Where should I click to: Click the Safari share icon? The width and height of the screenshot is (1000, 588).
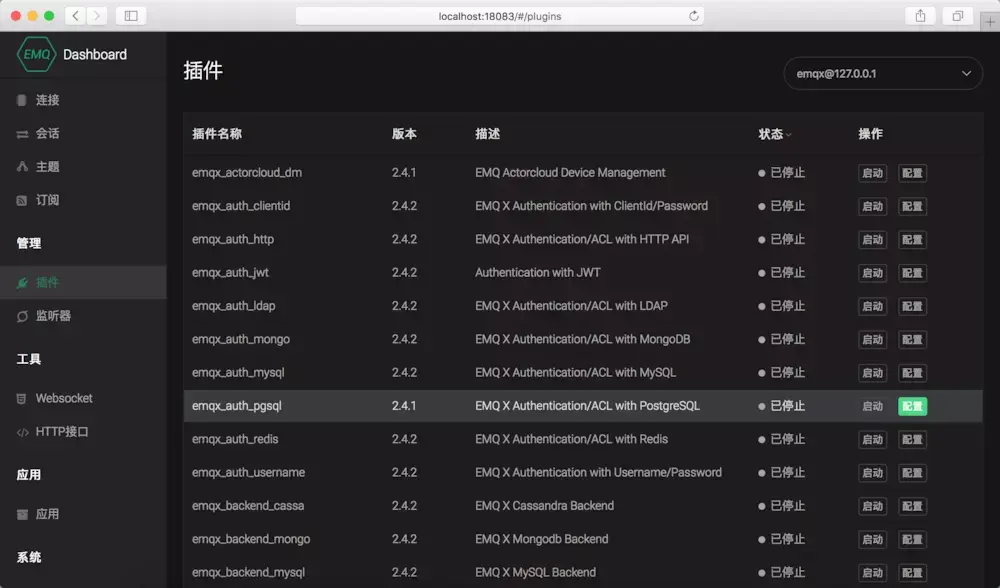920,15
